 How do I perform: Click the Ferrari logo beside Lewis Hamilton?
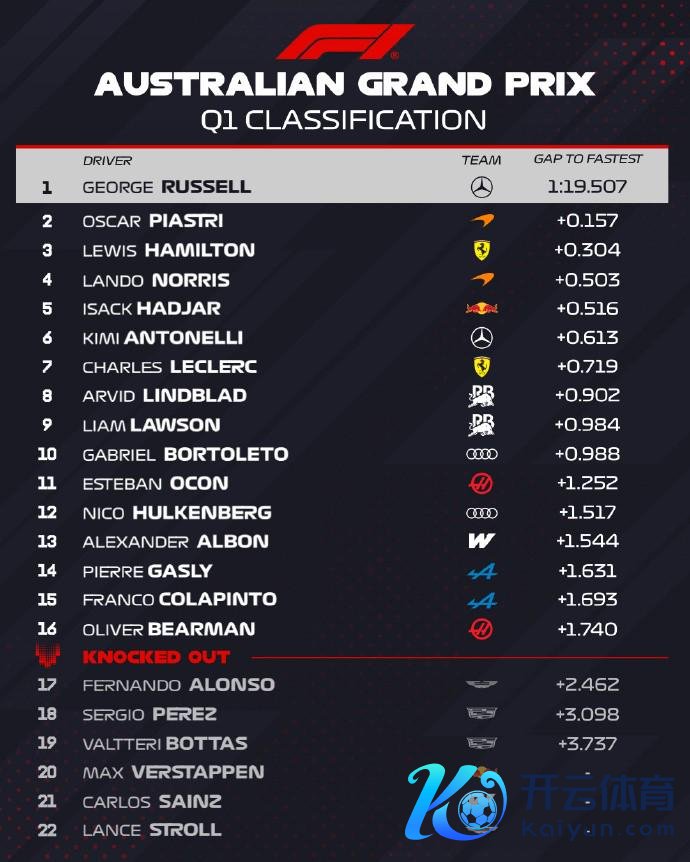(x=481, y=250)
